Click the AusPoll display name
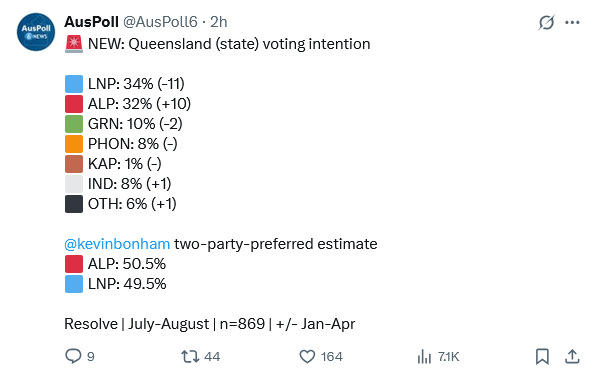This screenshot has height=378, width=598. (92, 22)
